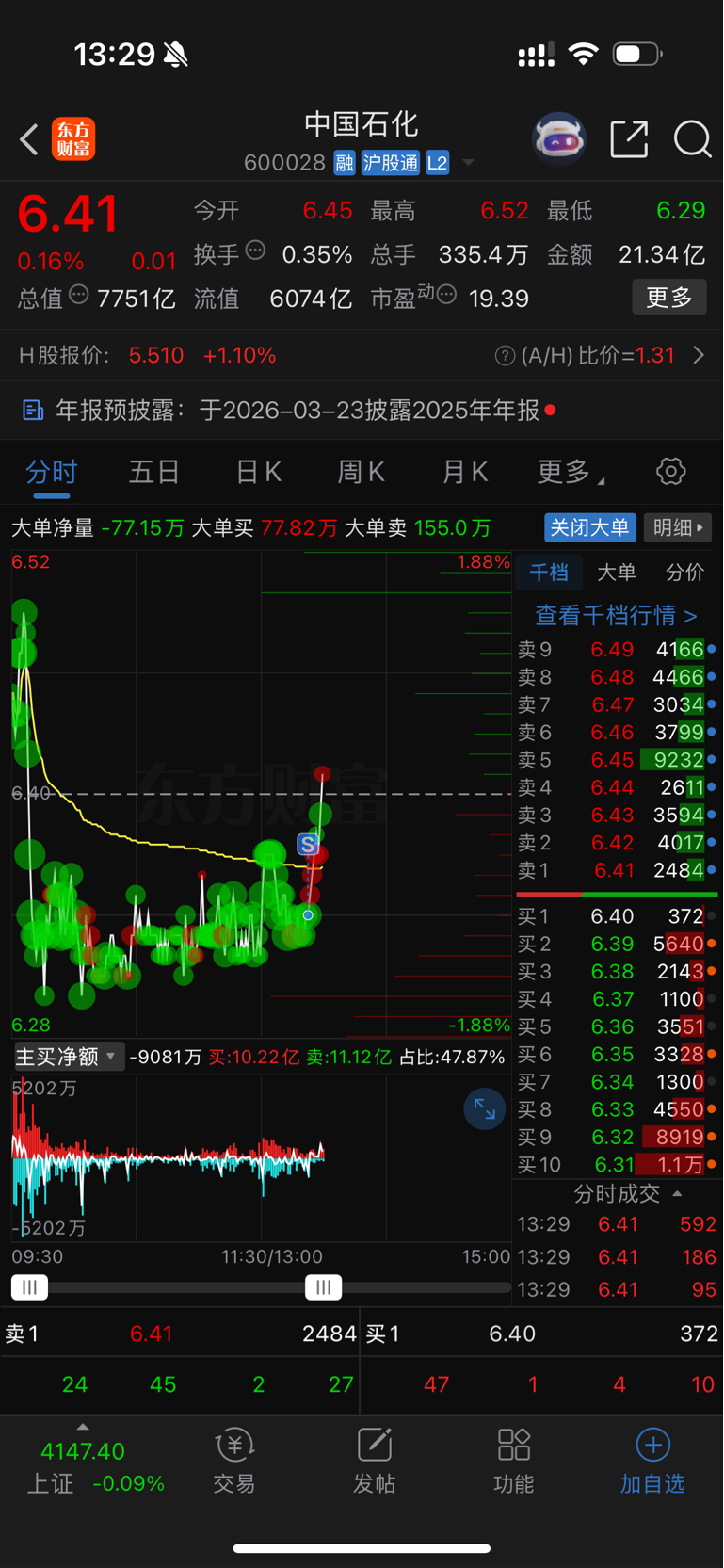Switch to the 五日 tab
Screen dimensions: 724x1568
coord(154,471)
